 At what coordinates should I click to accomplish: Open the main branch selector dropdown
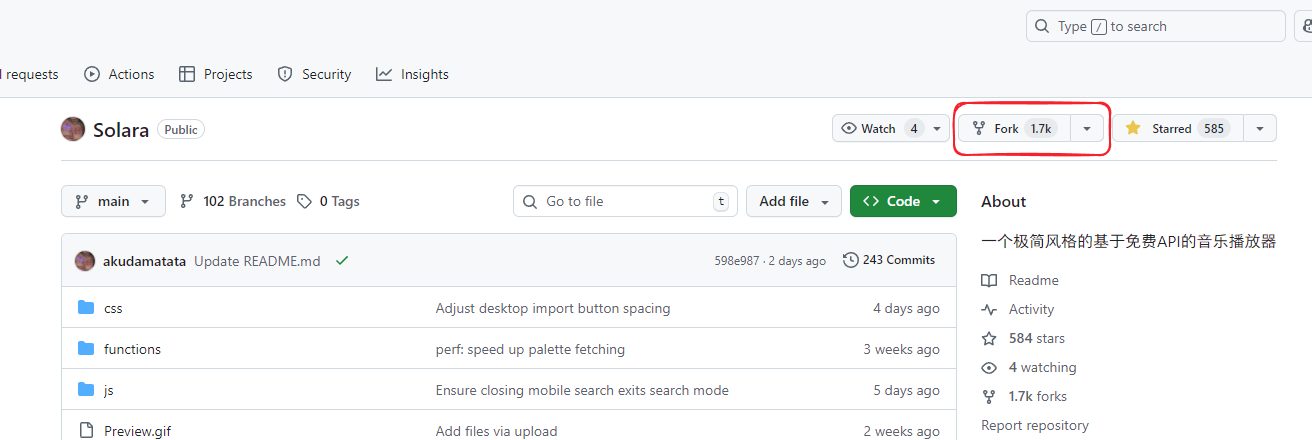point(112,201)
